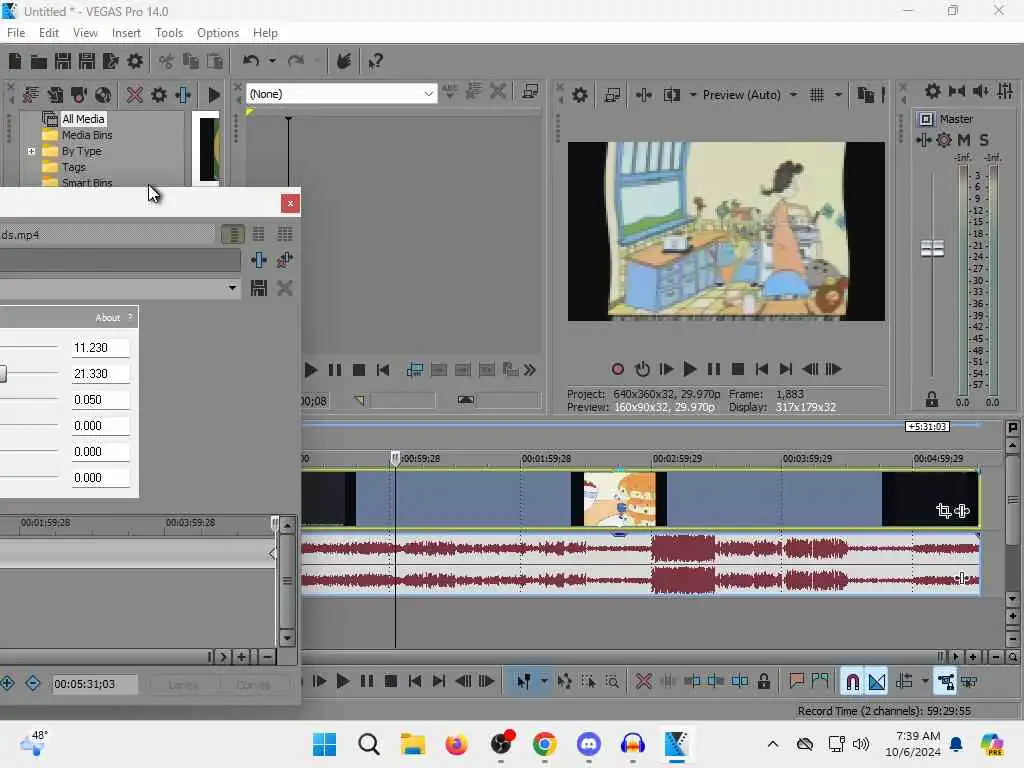
Task: Select the Normal Edit tool in timeline toolbar
Action: pyautogui.click(x=524, y=682)
